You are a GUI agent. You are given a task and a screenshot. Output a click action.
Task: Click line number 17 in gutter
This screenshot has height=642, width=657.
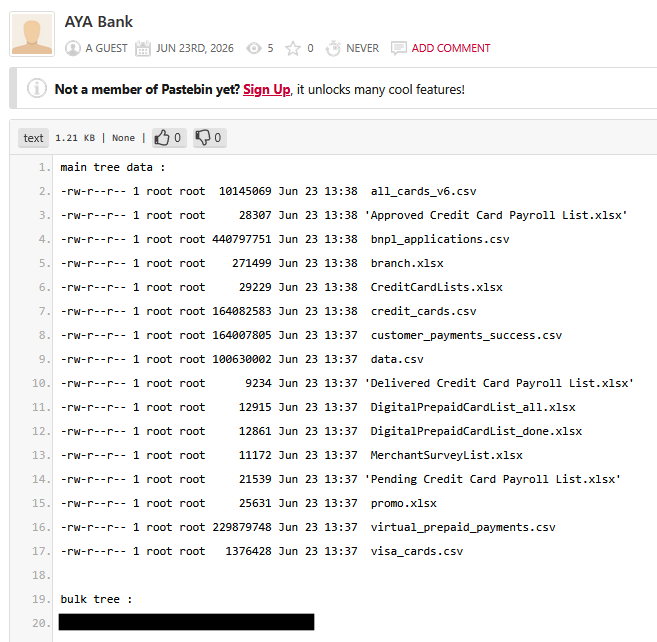point(41,551)
